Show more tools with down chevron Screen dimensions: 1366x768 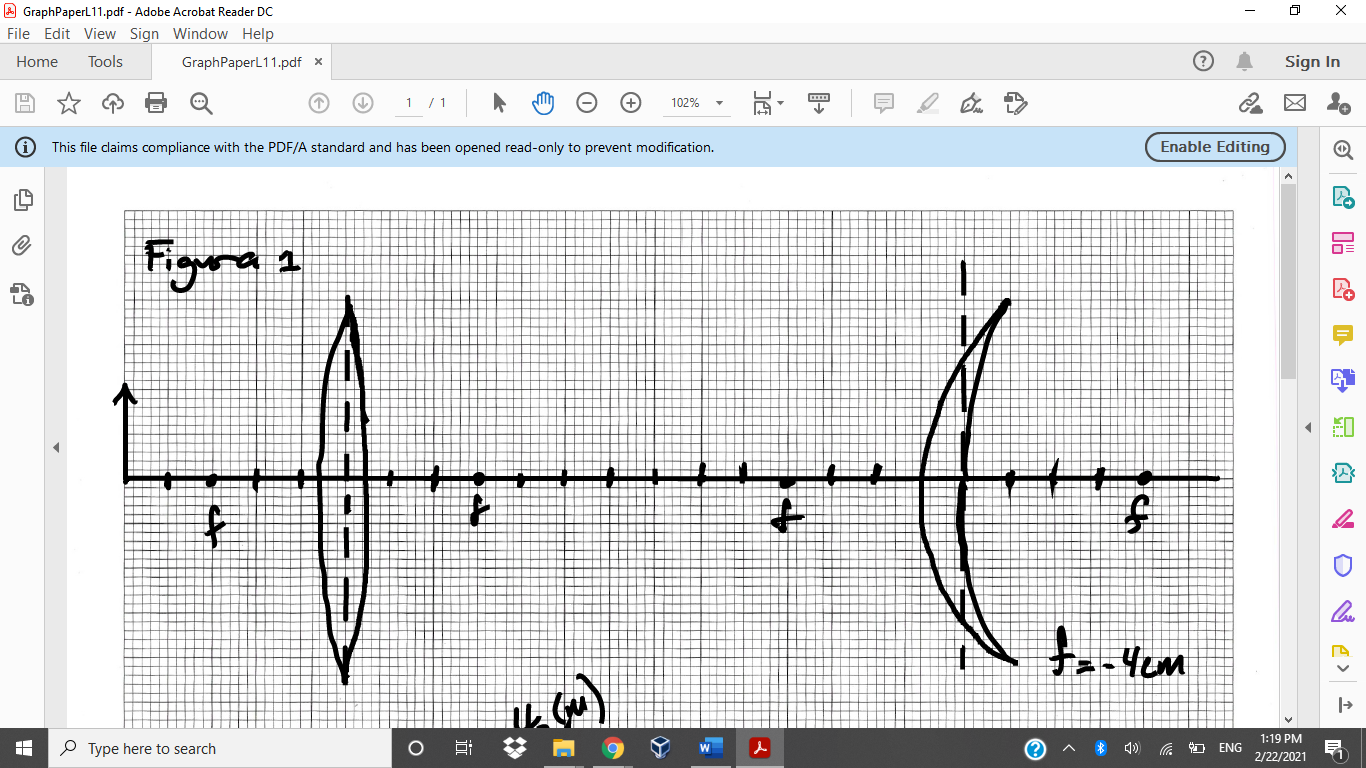tap(1343, 667)
